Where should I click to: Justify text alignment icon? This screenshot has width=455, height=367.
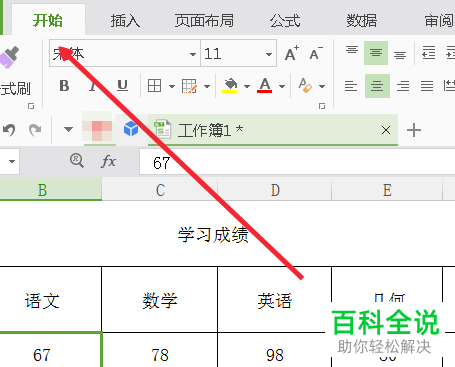tap(427, 86)
